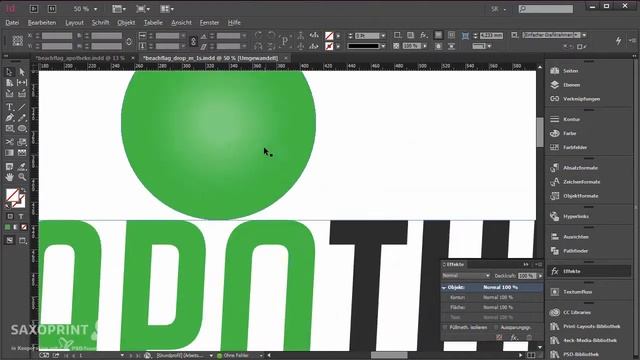Viewport: 640px width, 360px height.
Task: Open the Deckkraft opacity slider arrow
Action: [x=540, y=276]
